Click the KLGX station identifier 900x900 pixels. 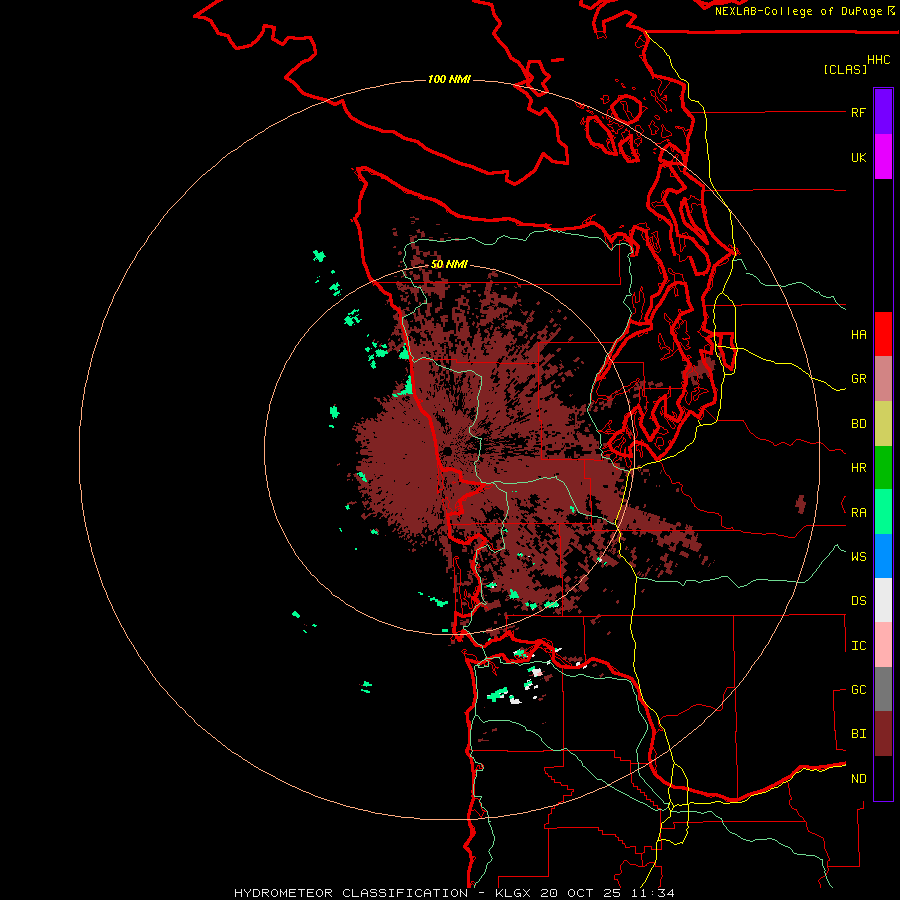pyautogui.click(x=515, y=893)
